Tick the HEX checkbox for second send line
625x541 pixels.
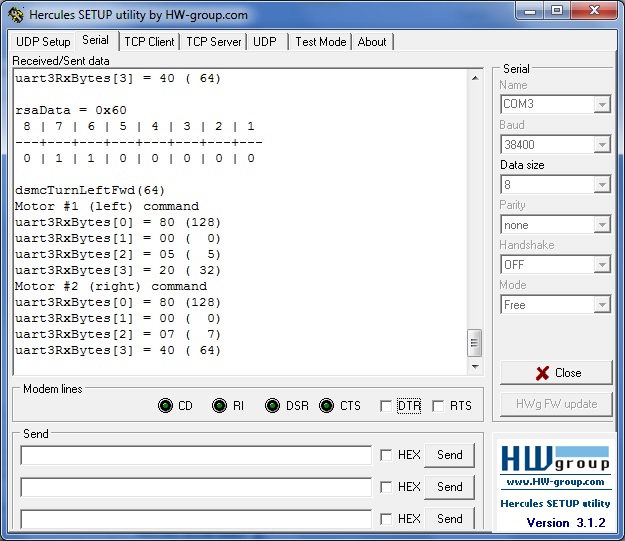(386, 487)
